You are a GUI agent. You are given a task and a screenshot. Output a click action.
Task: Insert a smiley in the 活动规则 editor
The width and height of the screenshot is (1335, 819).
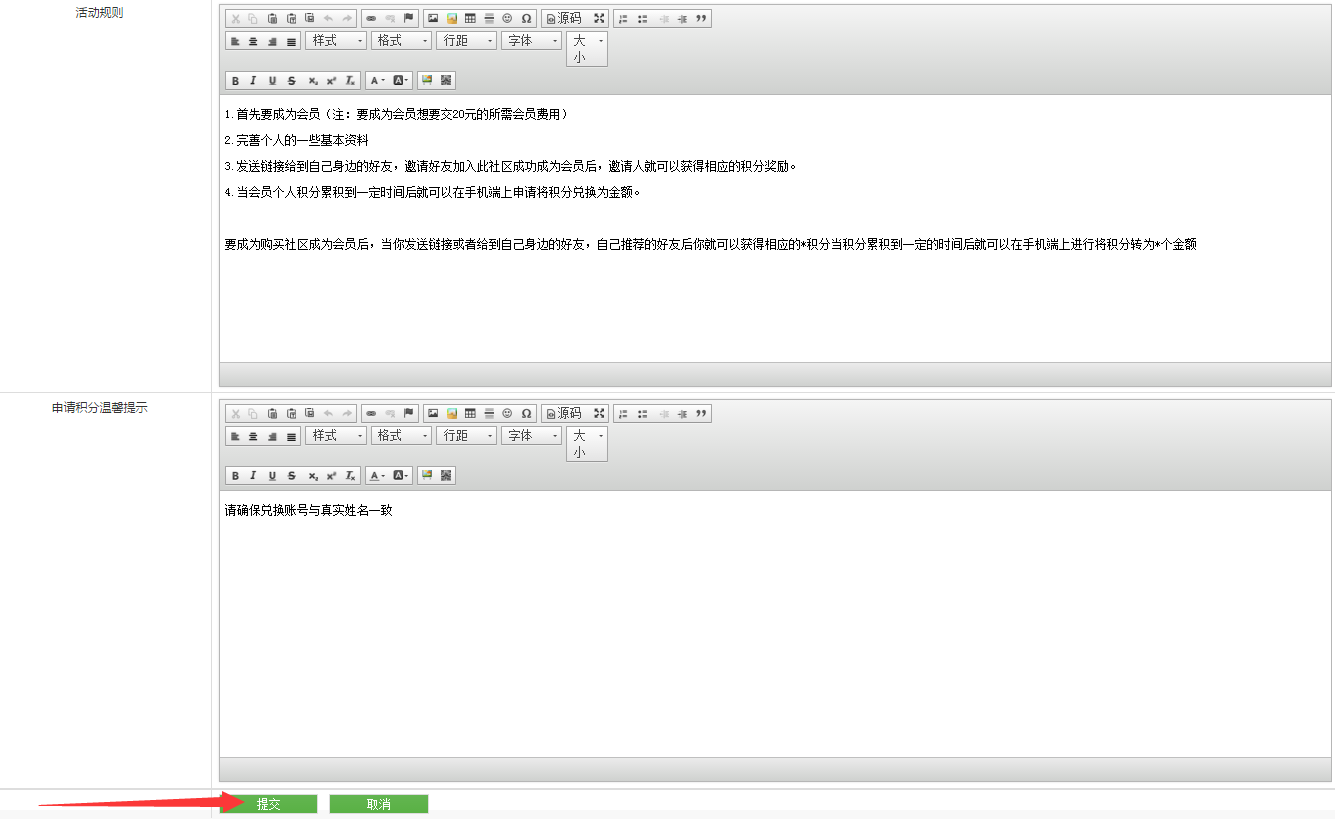507,19
